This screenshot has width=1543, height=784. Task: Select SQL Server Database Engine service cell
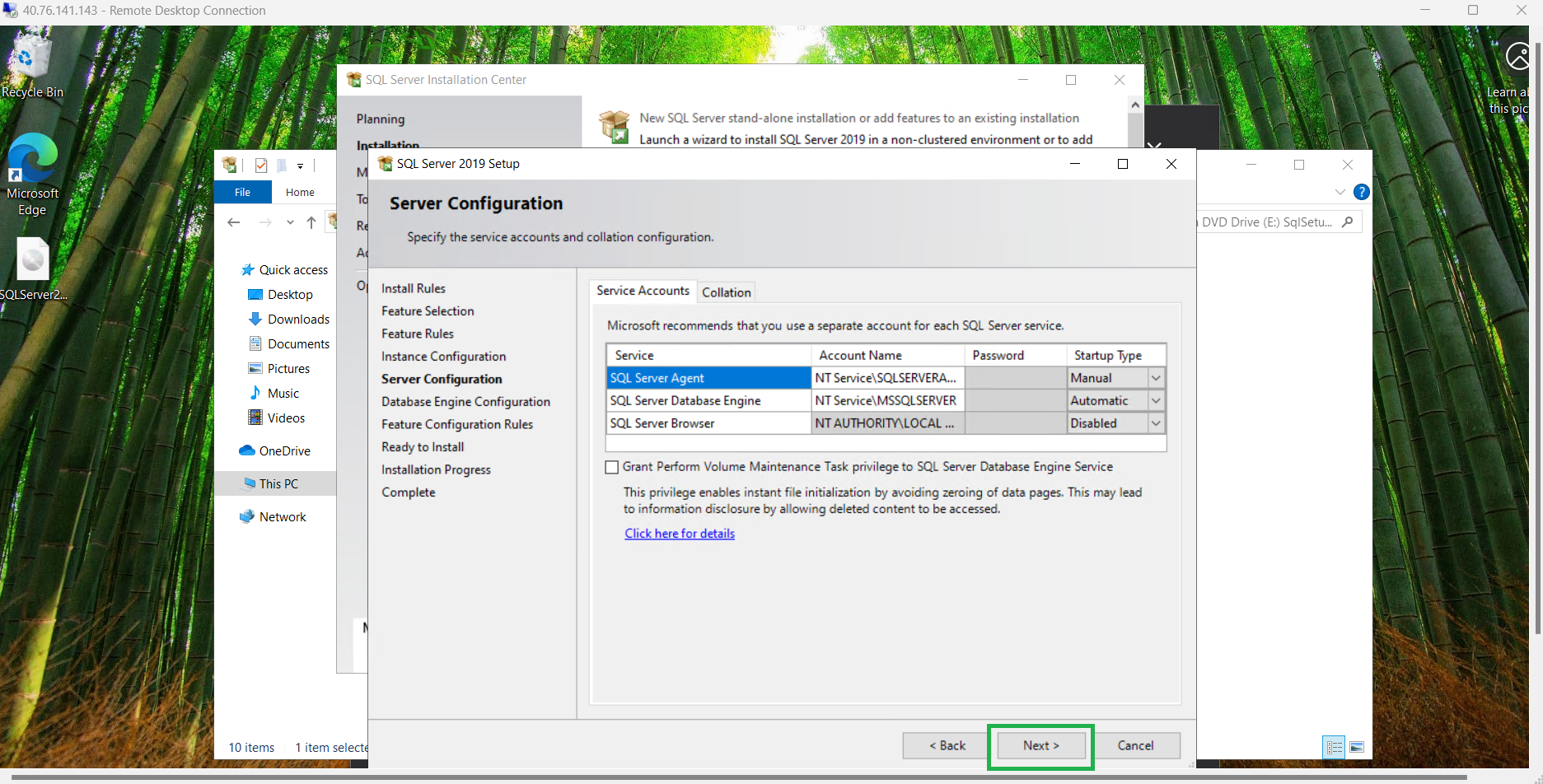tap(708, 401)
